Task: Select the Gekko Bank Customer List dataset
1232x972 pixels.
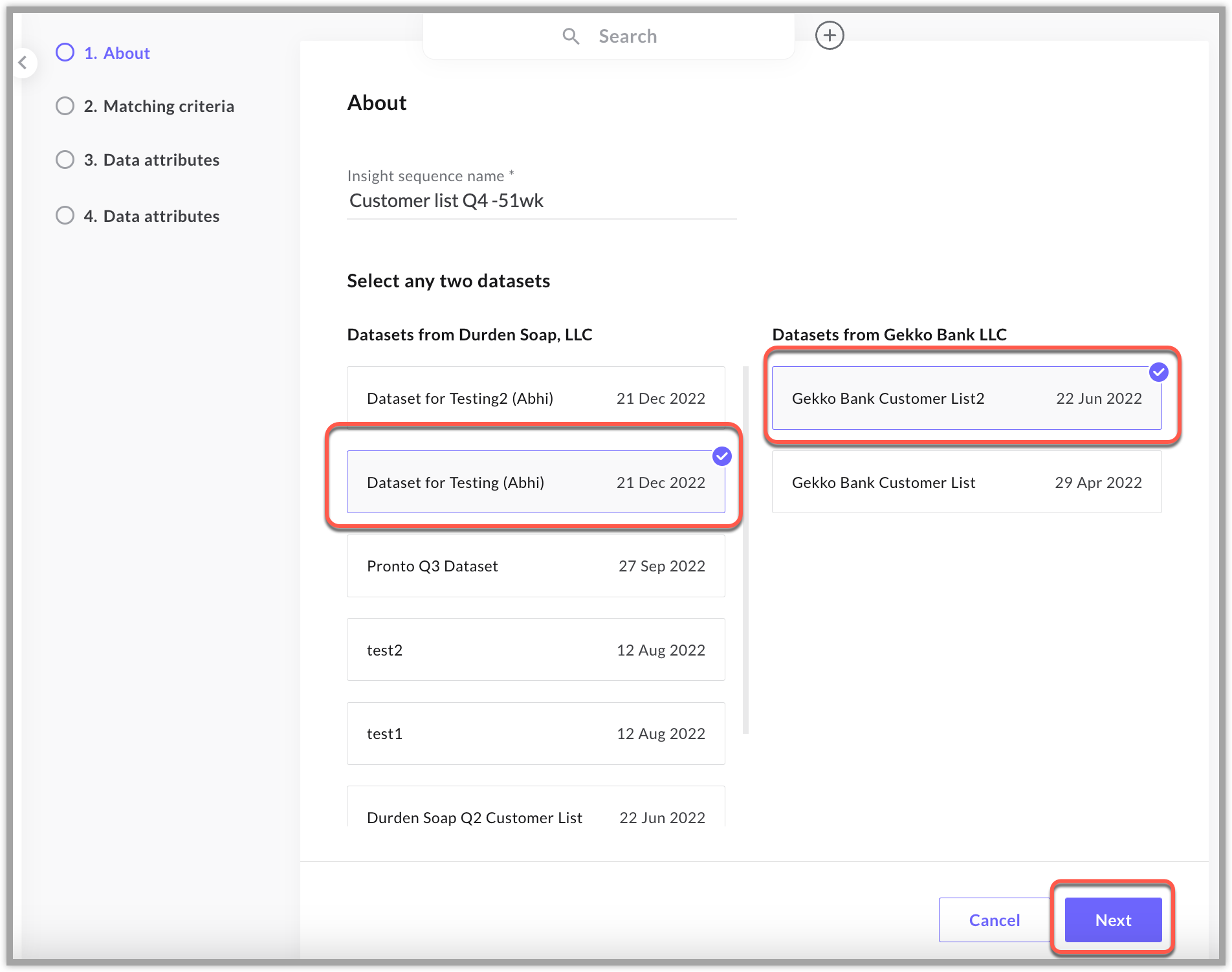Action: coord(966,482)
